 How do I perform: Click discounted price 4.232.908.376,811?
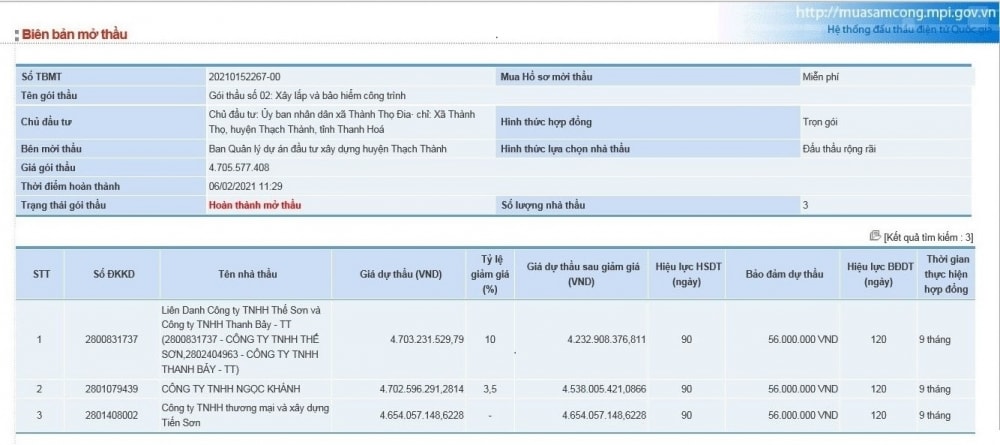pyautogui.click(x=607, y=339)
